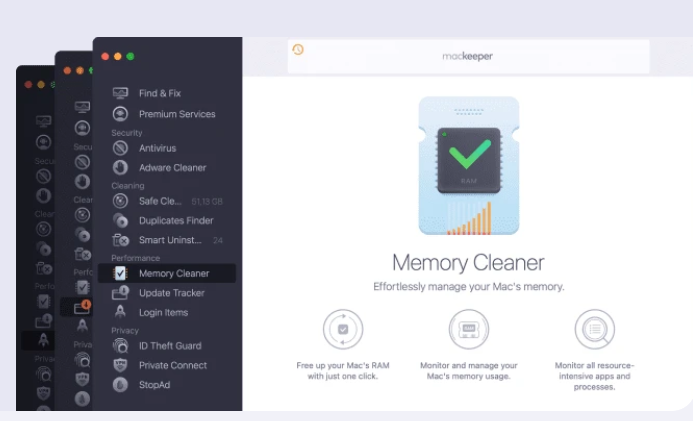Image resolution: width=693 pixels, height=421 pixels.
Task: Click Memory Cleaner checkmark icon in the middle window
Action: coord(82,287)
